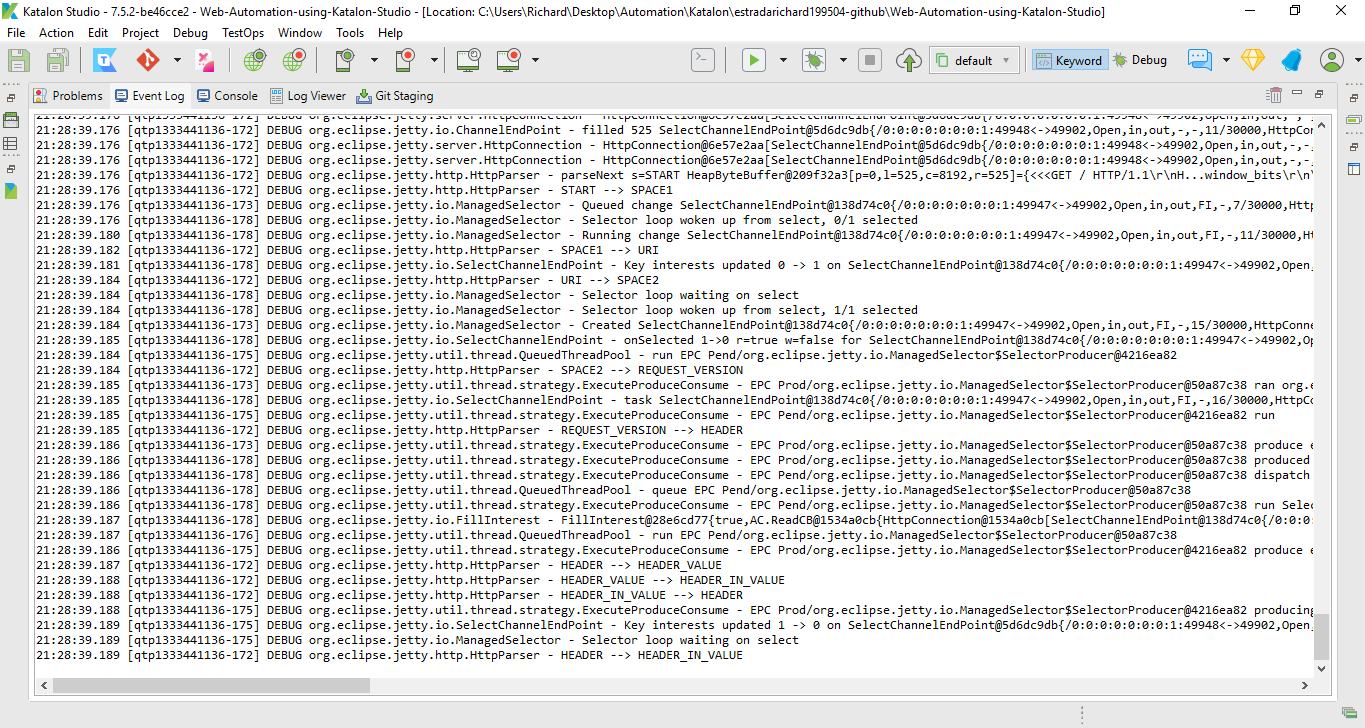Click the cloud upload TestOps icon
Image resolution: width=1365 pixels, height=728 pixels.
coord(908,60)
